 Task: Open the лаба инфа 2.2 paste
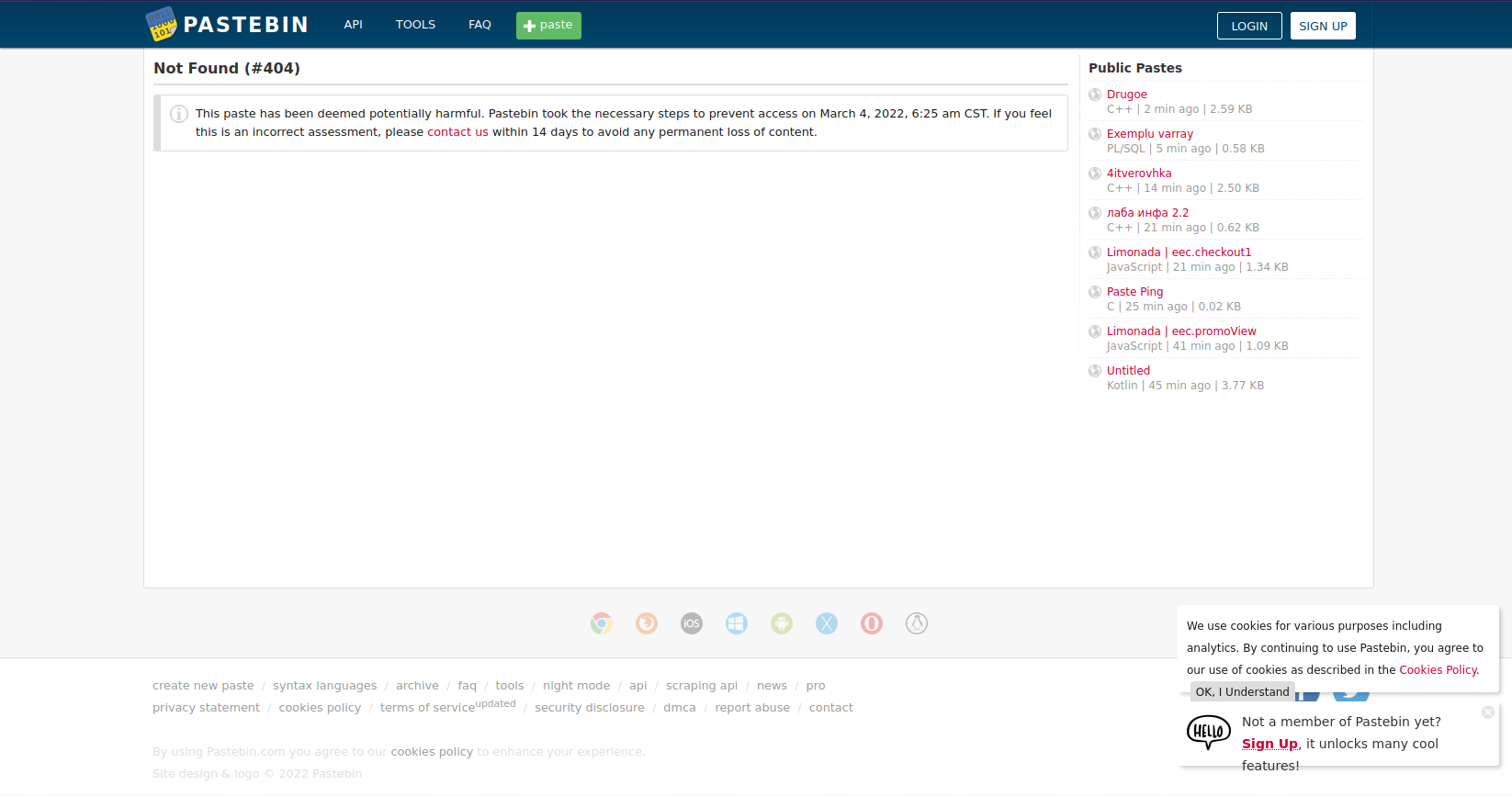point(1147,213)
